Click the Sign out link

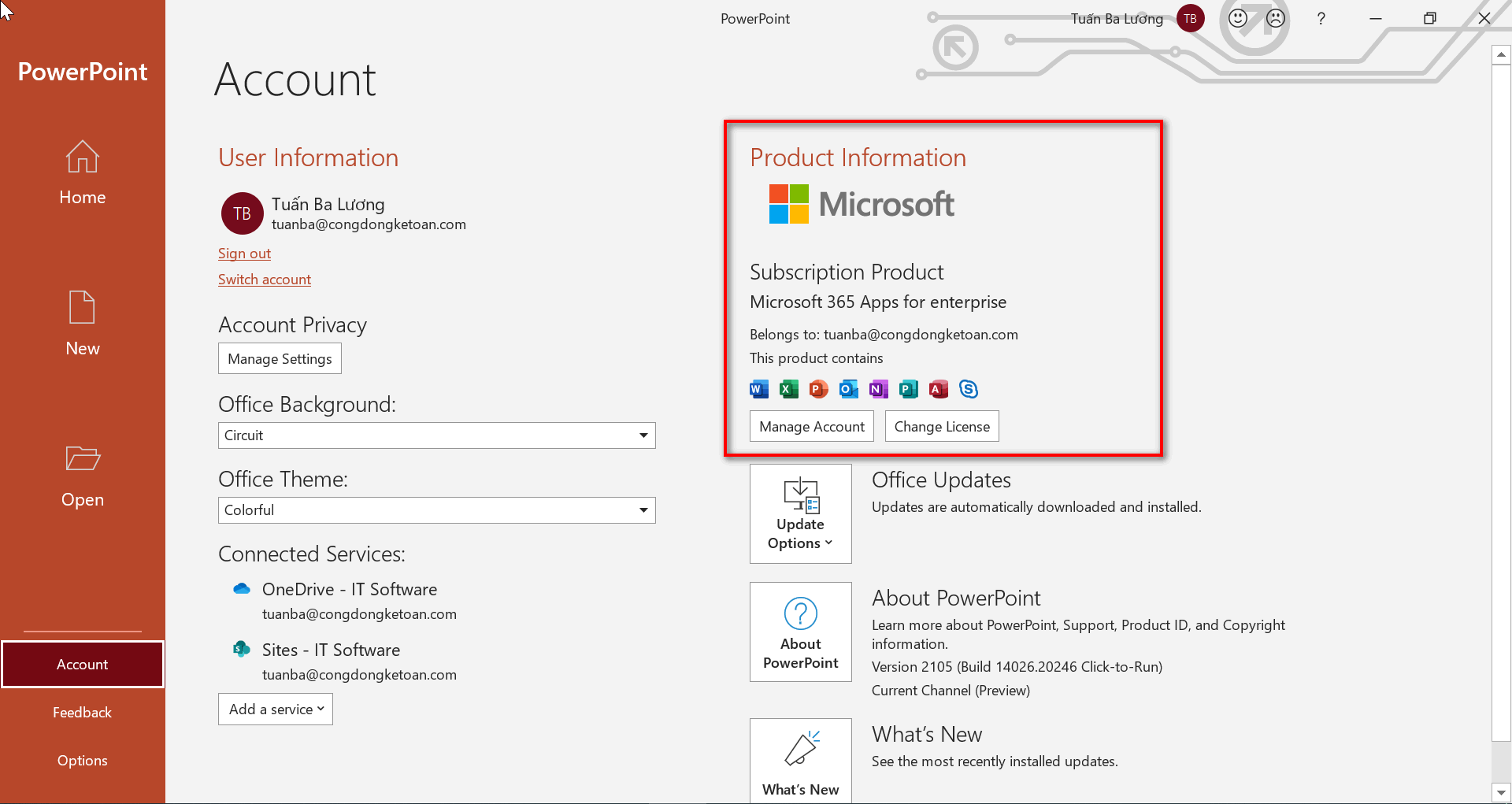[x=244, y=254]
